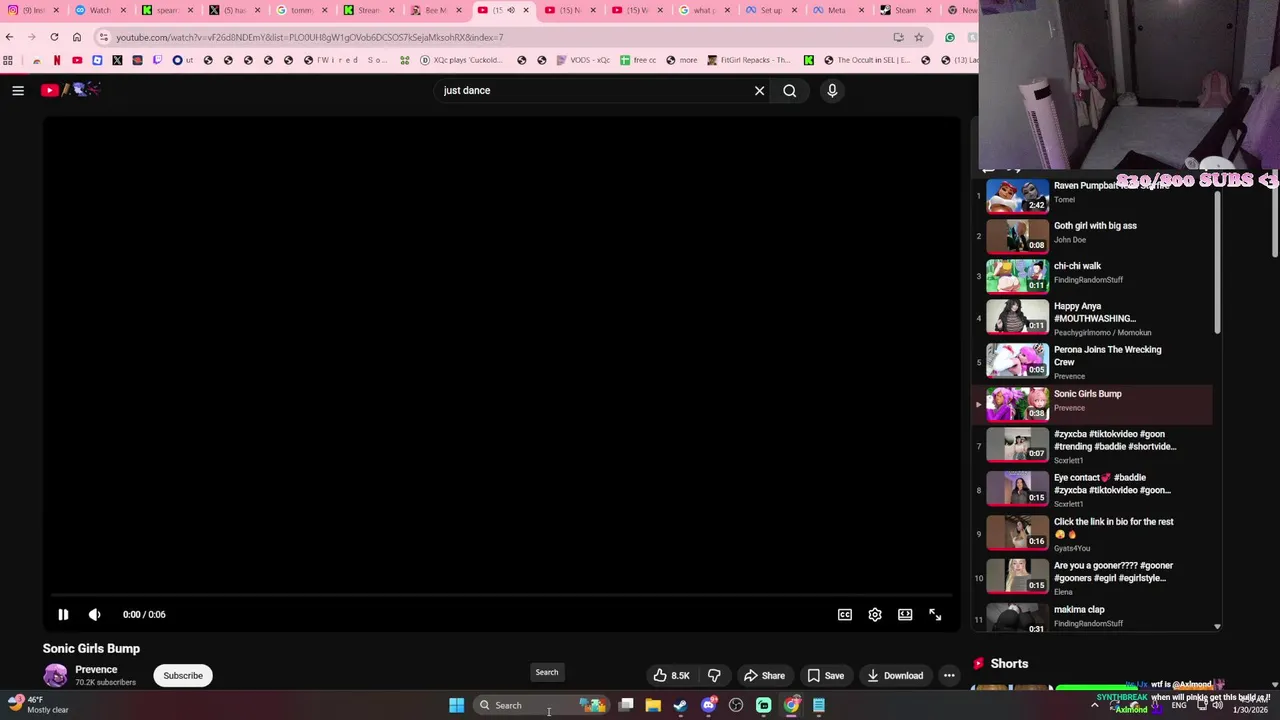Pause the Sonic Girls Bump video
This screenshot has width=1280, height=720.
click(x=62, y=615)
